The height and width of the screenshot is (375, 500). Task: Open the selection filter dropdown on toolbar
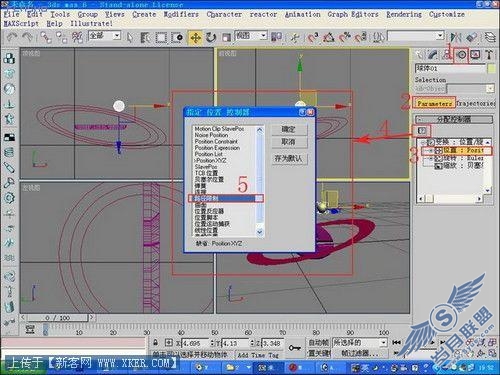116,35
